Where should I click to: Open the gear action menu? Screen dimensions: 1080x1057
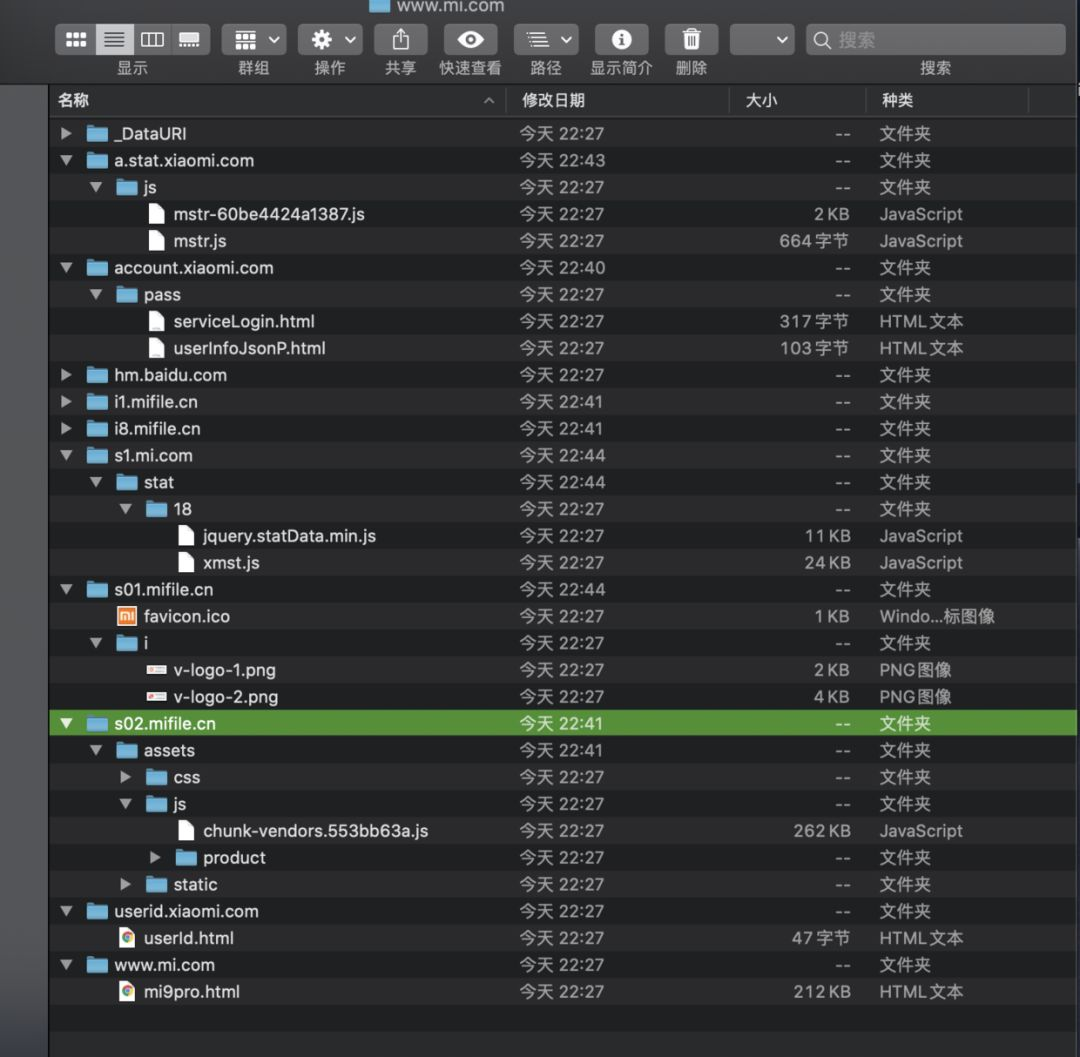[330, 40]
